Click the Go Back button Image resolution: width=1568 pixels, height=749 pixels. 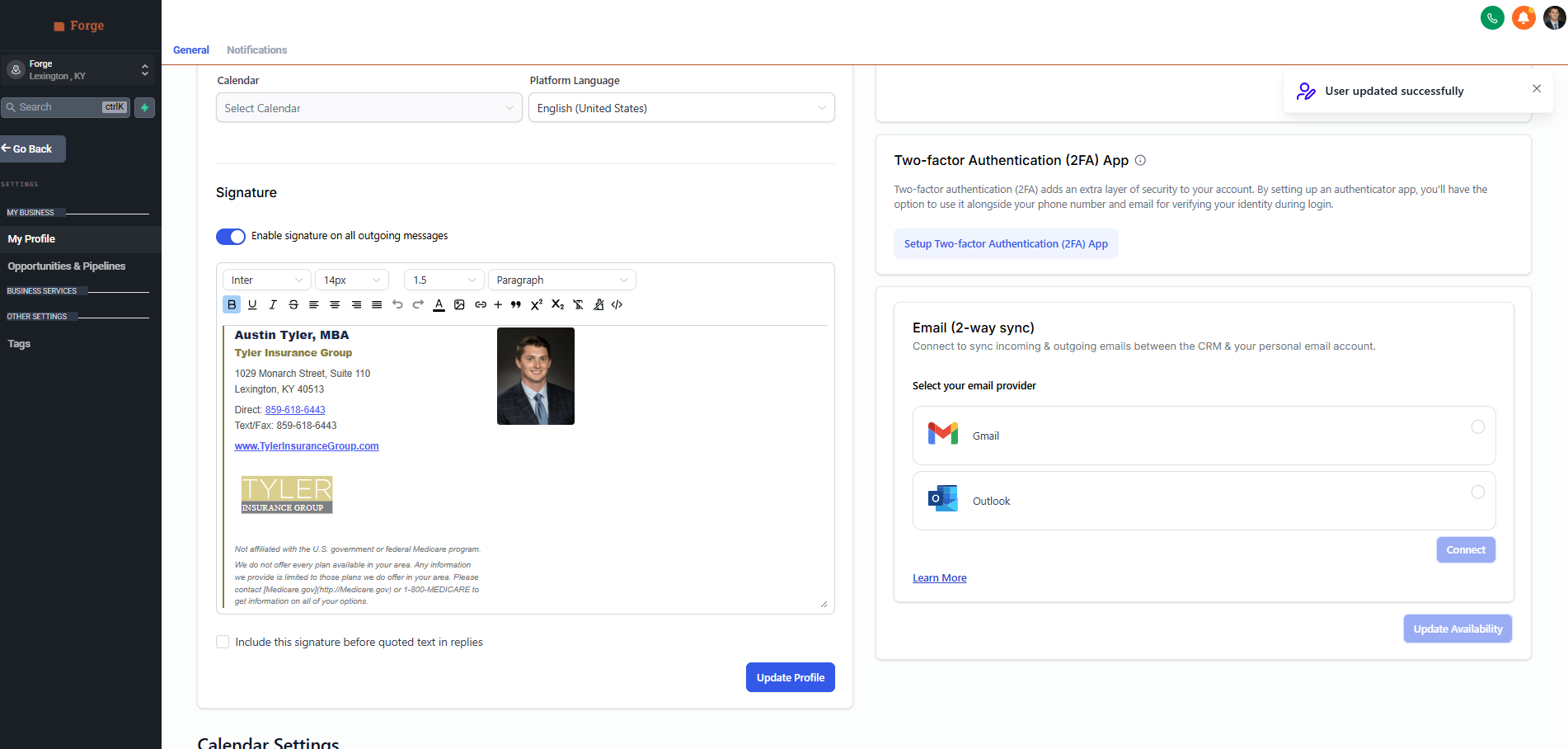pos(32,148)
